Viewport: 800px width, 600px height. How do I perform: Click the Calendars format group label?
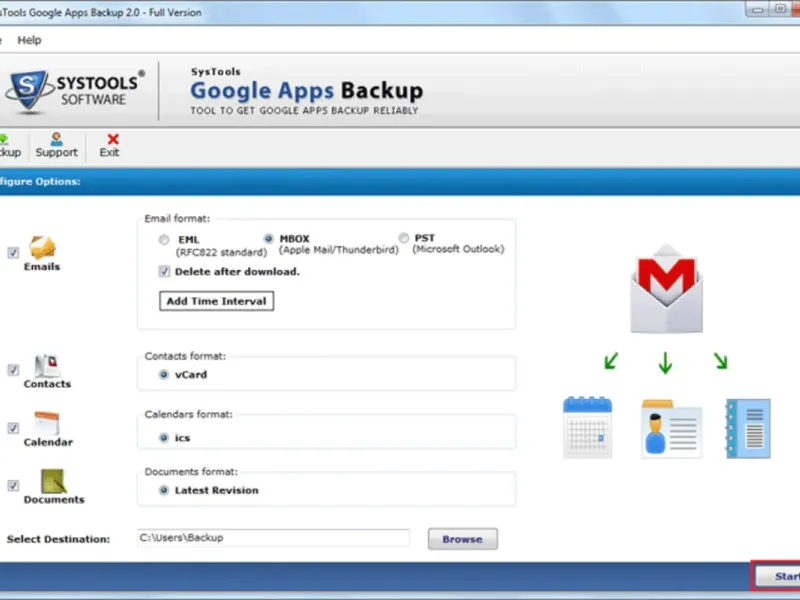[188, 414]
